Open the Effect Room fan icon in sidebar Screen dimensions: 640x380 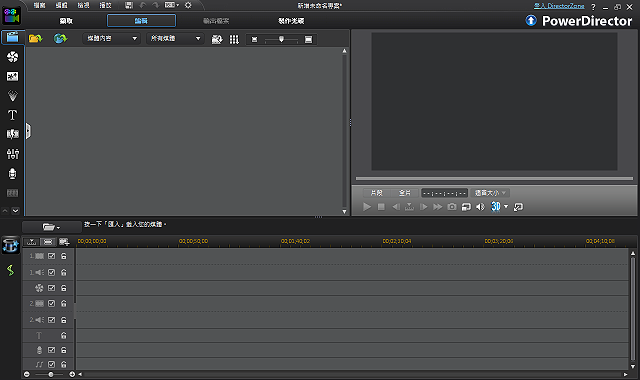tap(12, 57)
